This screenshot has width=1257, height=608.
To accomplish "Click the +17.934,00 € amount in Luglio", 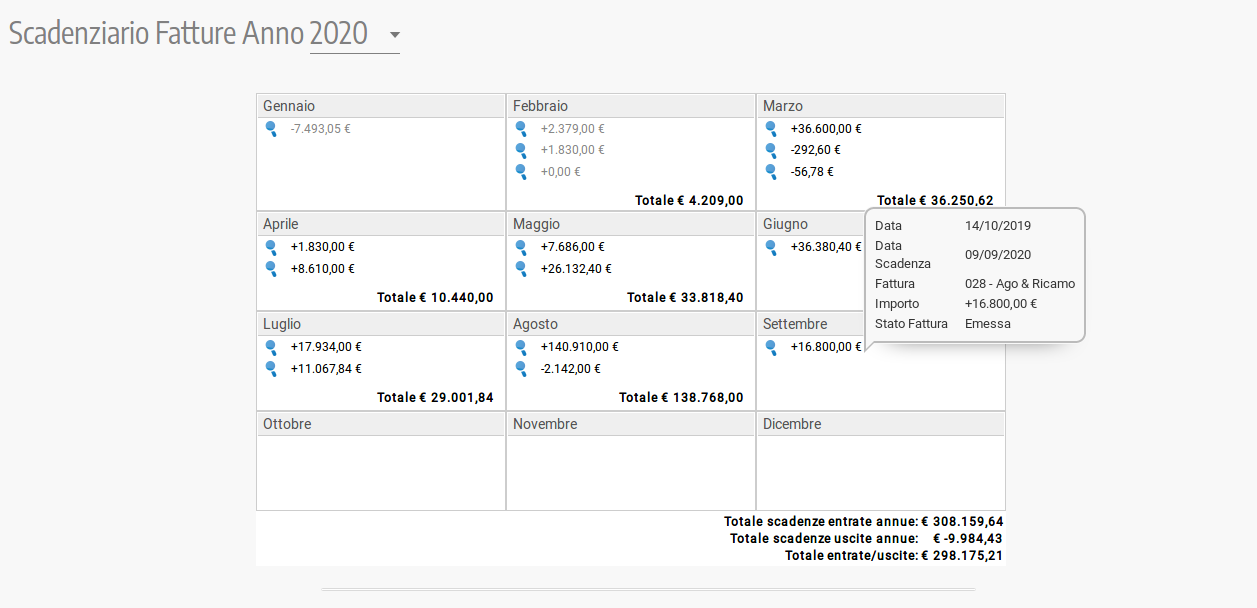I will (326, 347).
